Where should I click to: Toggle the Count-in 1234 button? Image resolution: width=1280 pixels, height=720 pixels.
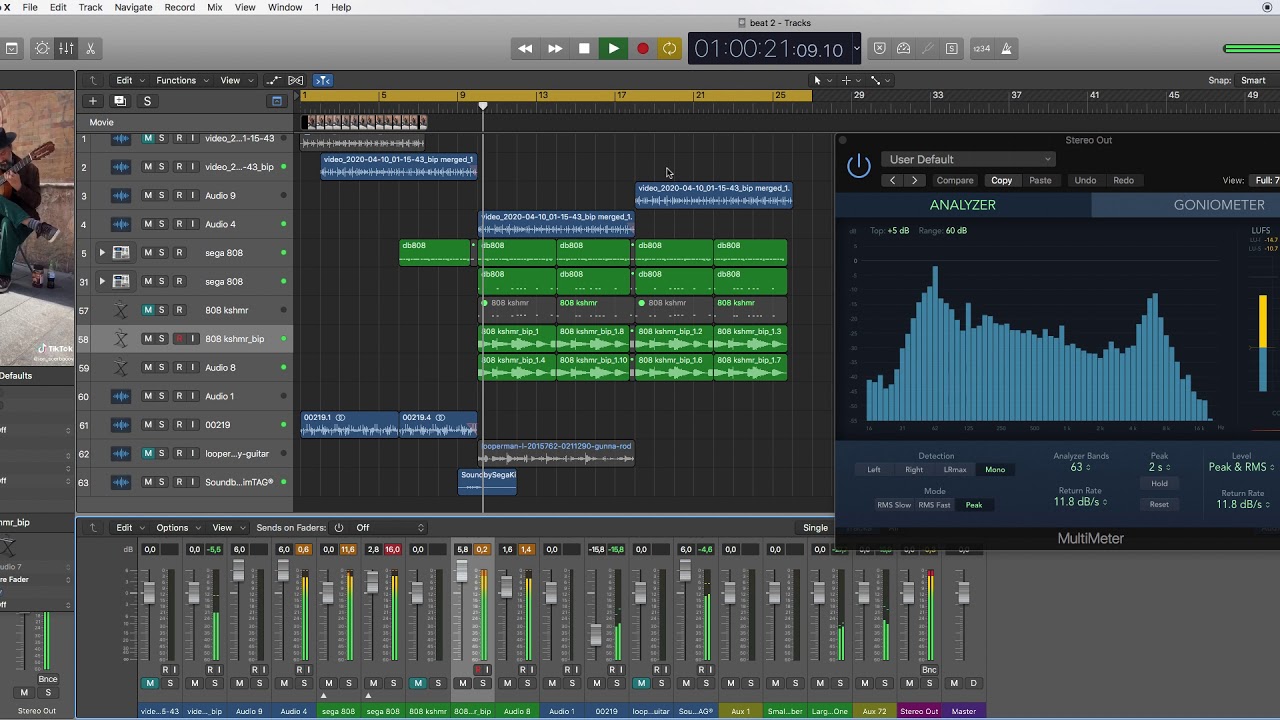click(x=981, y=48)
